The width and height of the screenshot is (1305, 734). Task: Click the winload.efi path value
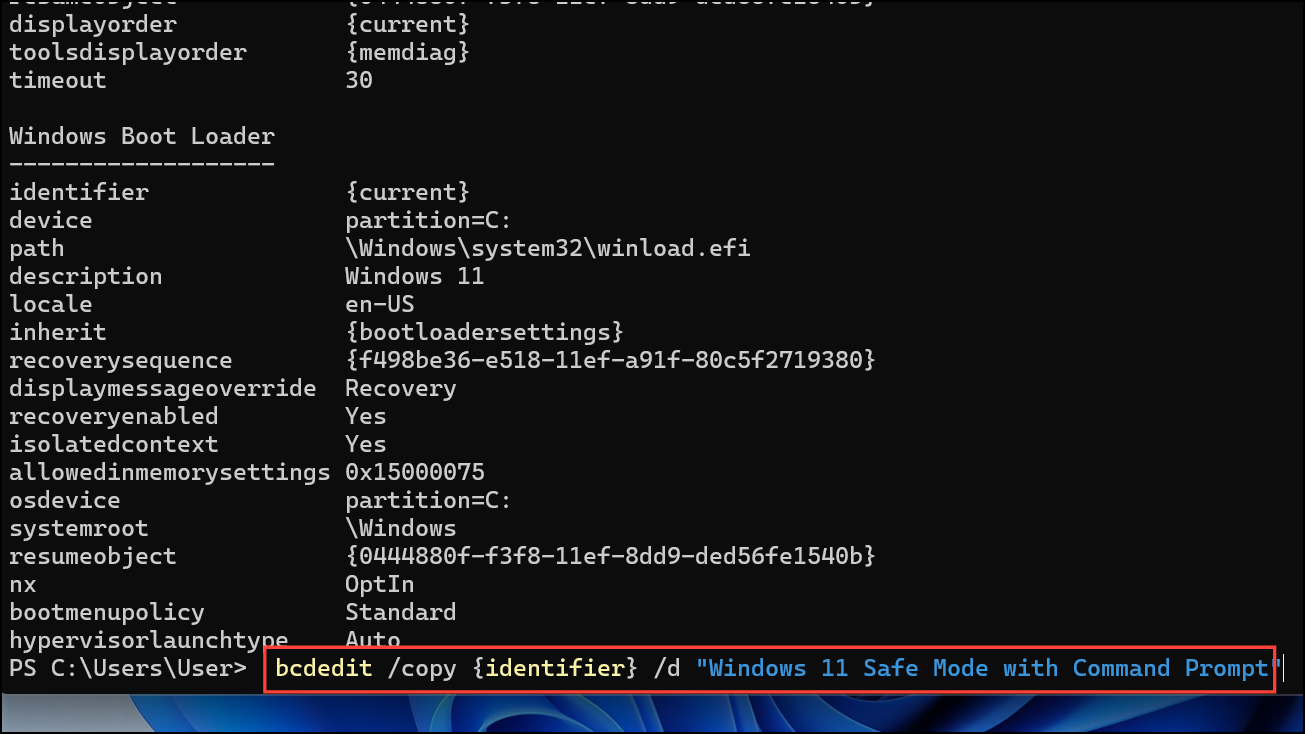[x=547, y=248]
